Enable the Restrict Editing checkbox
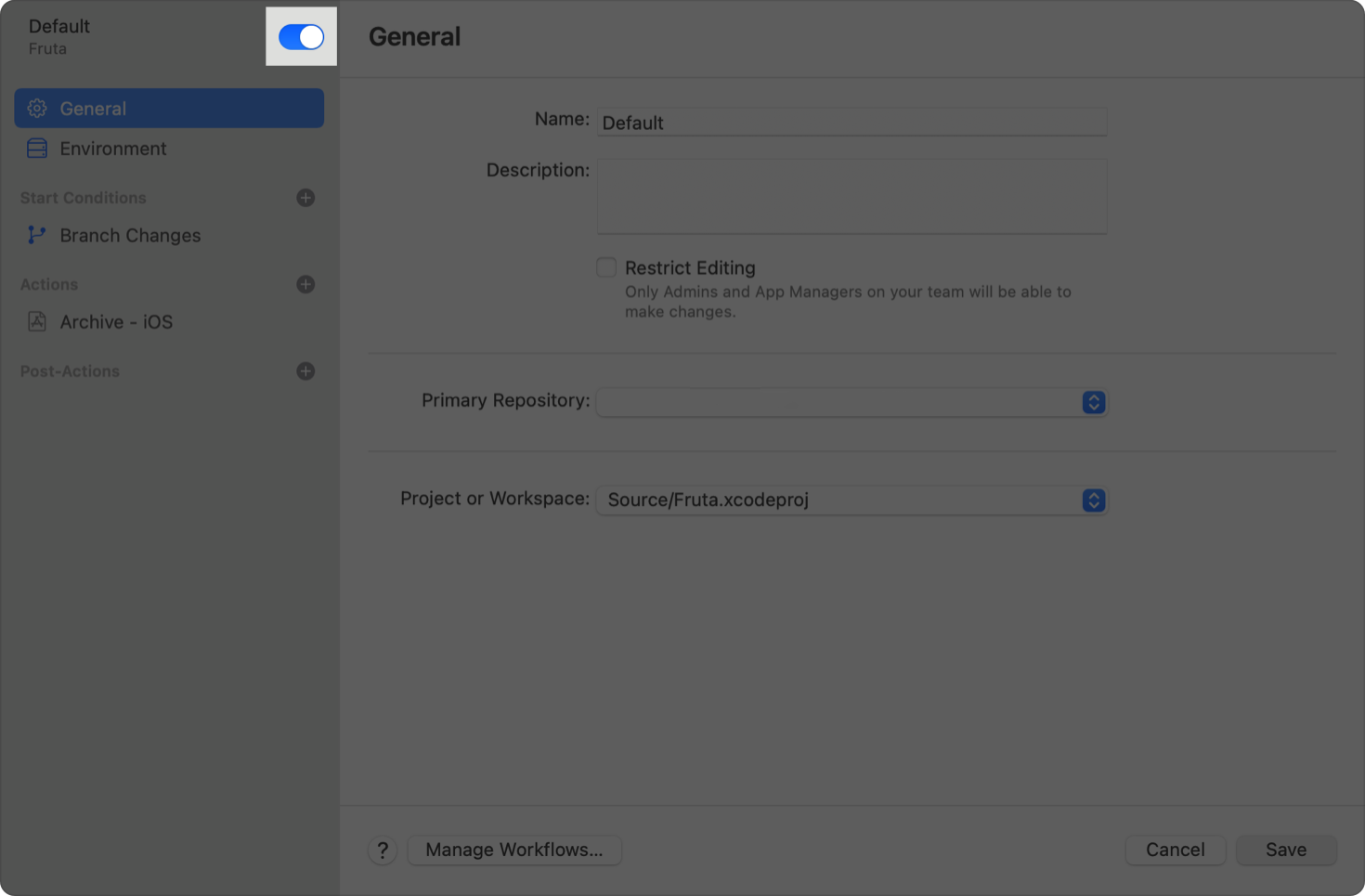The height and width of the screenshot is (896, 1365). (x=606, y=267)
